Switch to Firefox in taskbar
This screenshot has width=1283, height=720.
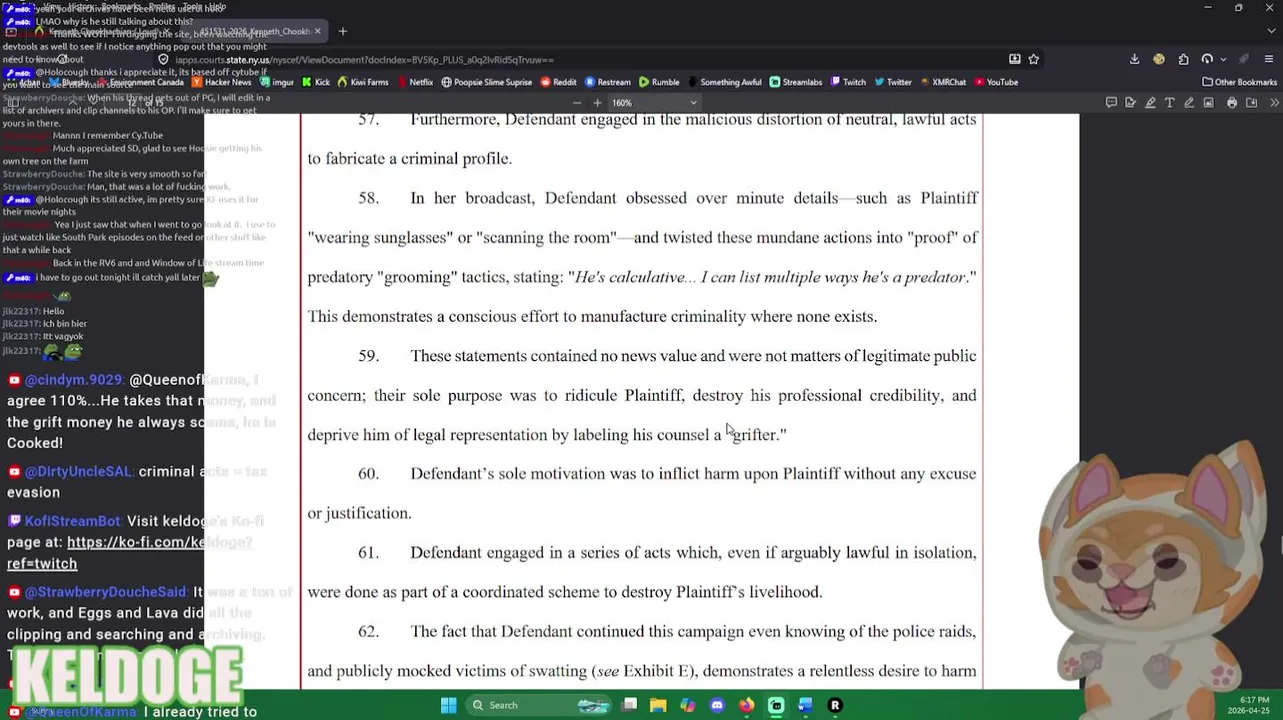[746, 706]
